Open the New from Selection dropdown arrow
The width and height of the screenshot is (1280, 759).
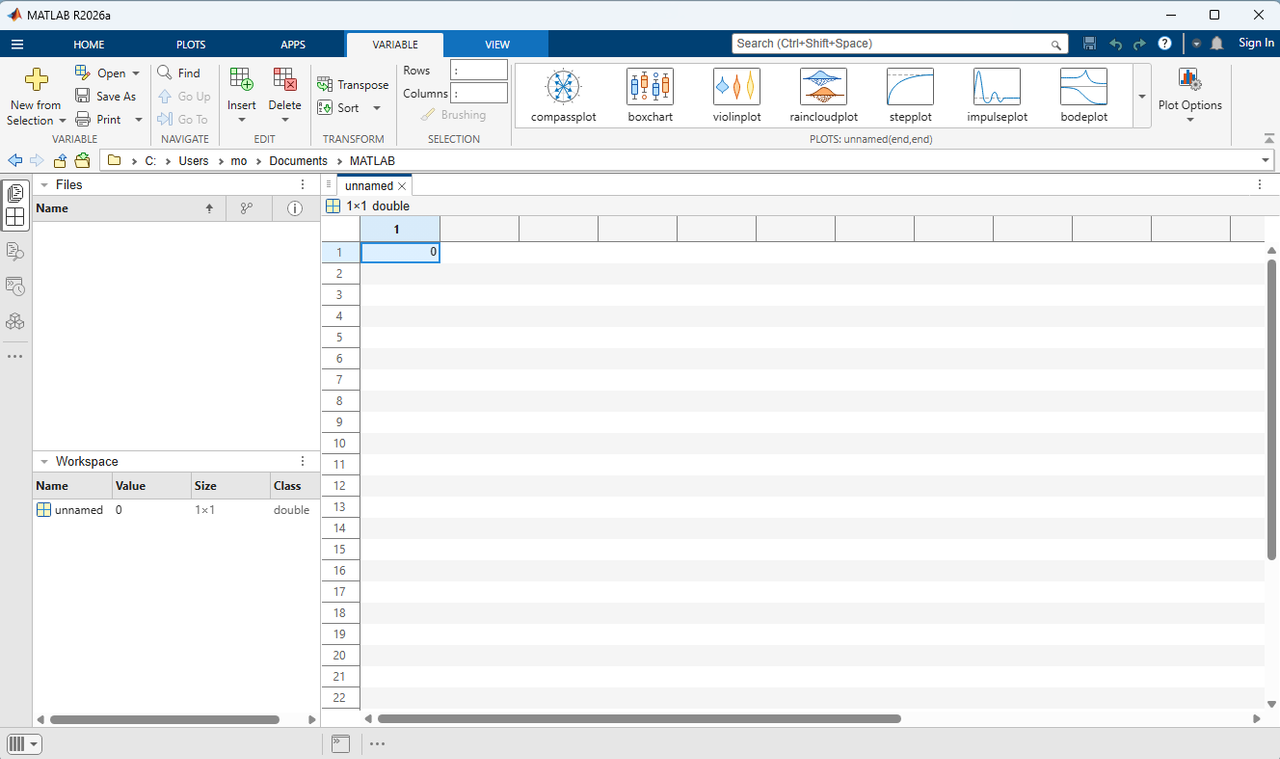pos(60,121)
